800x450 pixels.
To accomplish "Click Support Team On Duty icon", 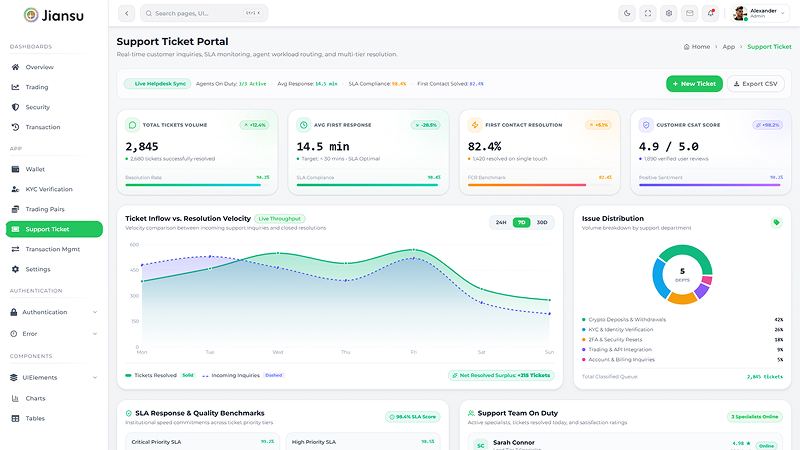I will tap(471, 413).
